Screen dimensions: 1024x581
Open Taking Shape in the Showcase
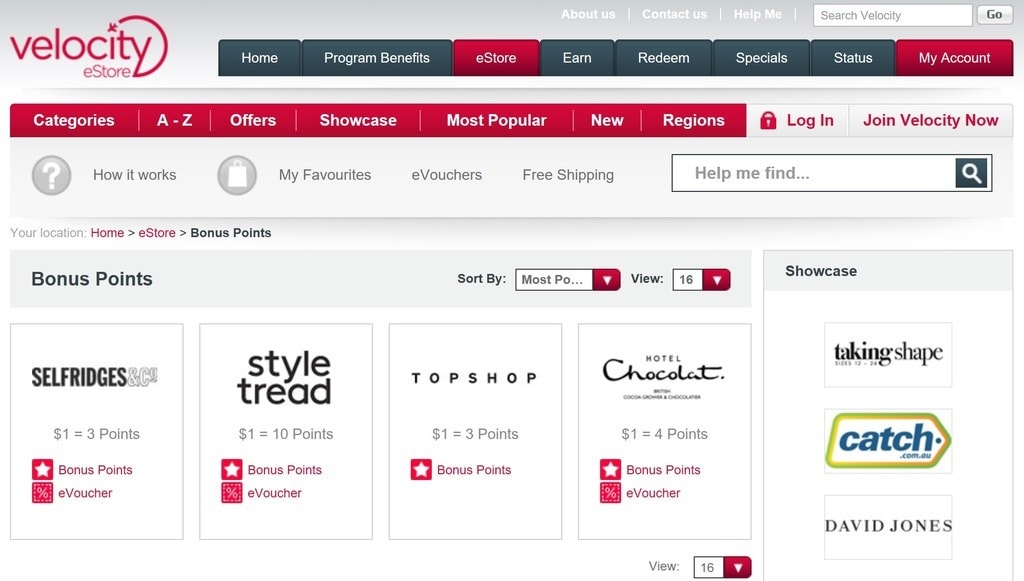(888, 354)
